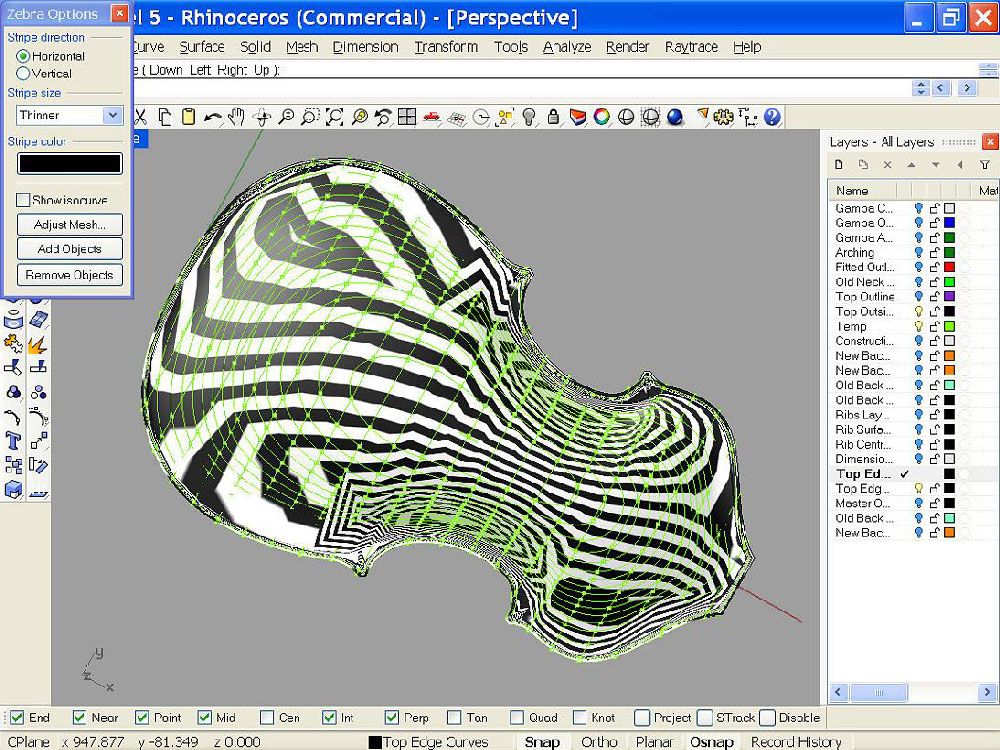Click the Add Objects button
The height and width of the screenshot is (750, 1000).
(70, 249)
